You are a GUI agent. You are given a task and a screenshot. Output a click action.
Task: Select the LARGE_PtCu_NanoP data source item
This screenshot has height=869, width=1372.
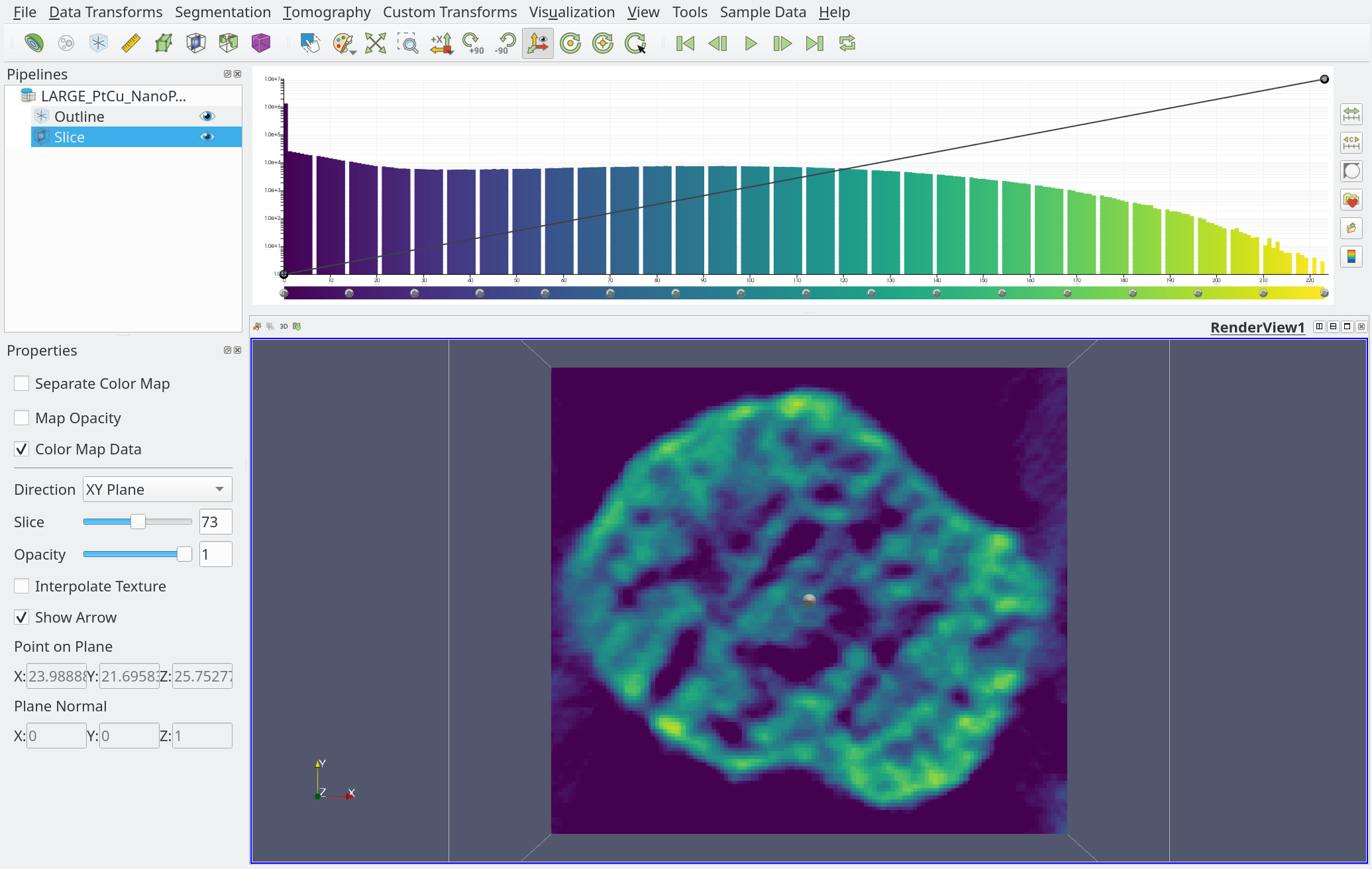pos(113,96)
